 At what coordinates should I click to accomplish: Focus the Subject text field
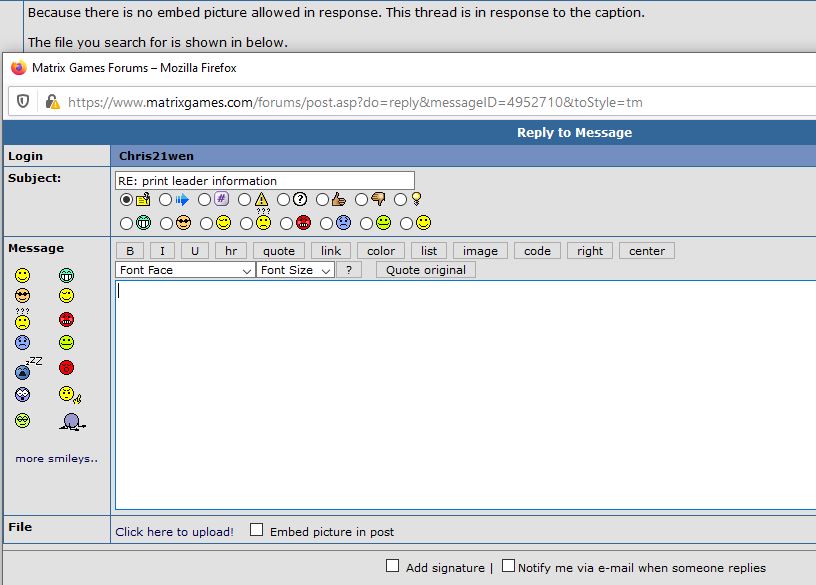point(264,181)
